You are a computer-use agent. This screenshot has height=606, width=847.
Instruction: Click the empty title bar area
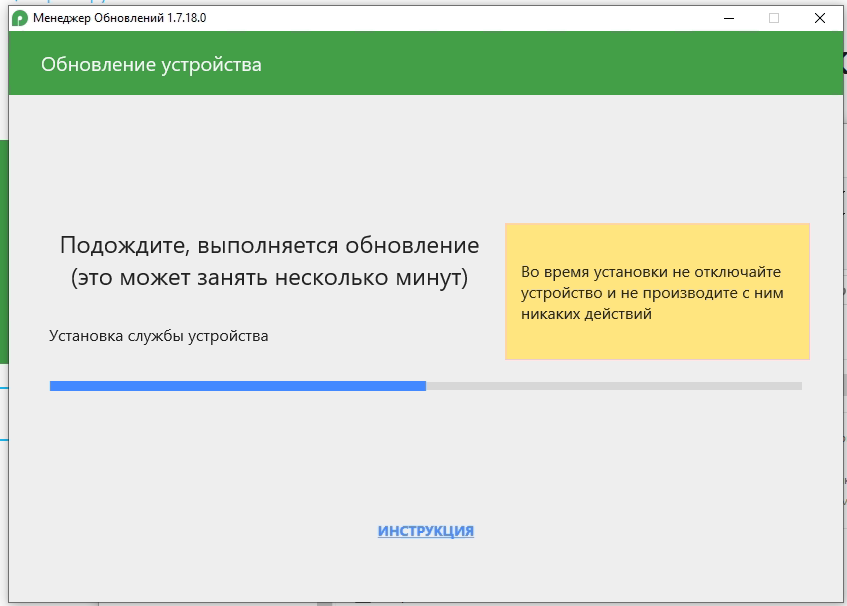pyautogui.click(x=450, y=18)
